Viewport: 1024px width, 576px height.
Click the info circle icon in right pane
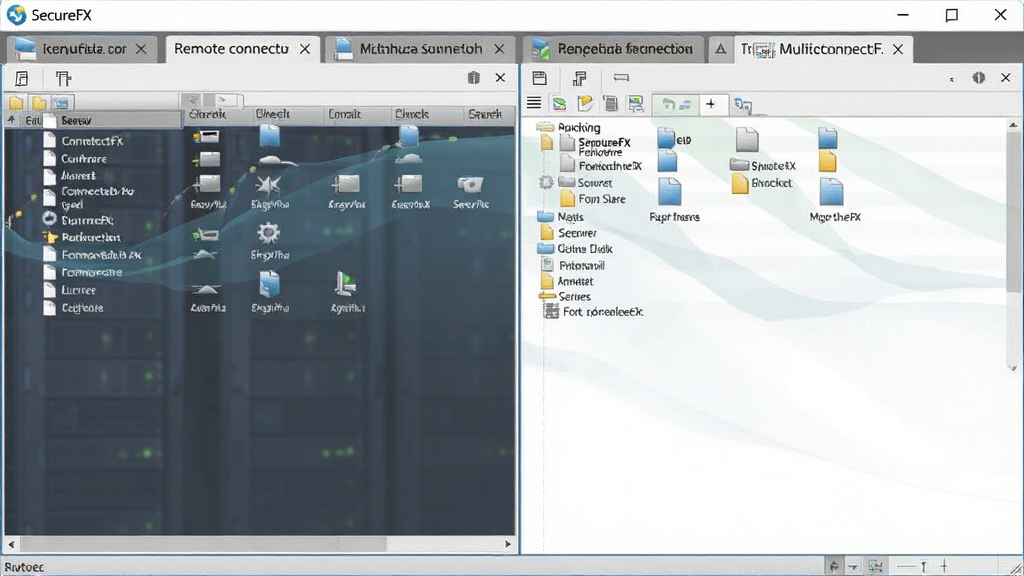coord(978,78)
